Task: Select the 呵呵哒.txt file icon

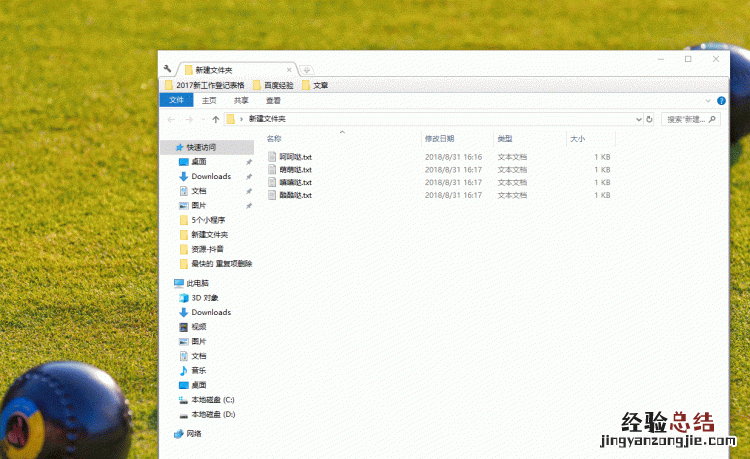Action: [271, 157]
